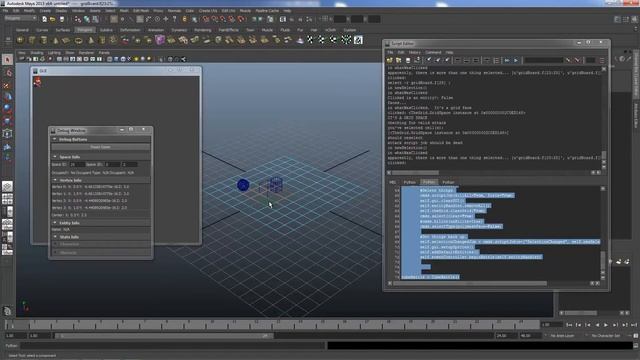This screenshot has height=360, width=640.
Task: Click New Scene icon in status line
Action: tap(44, 19)
